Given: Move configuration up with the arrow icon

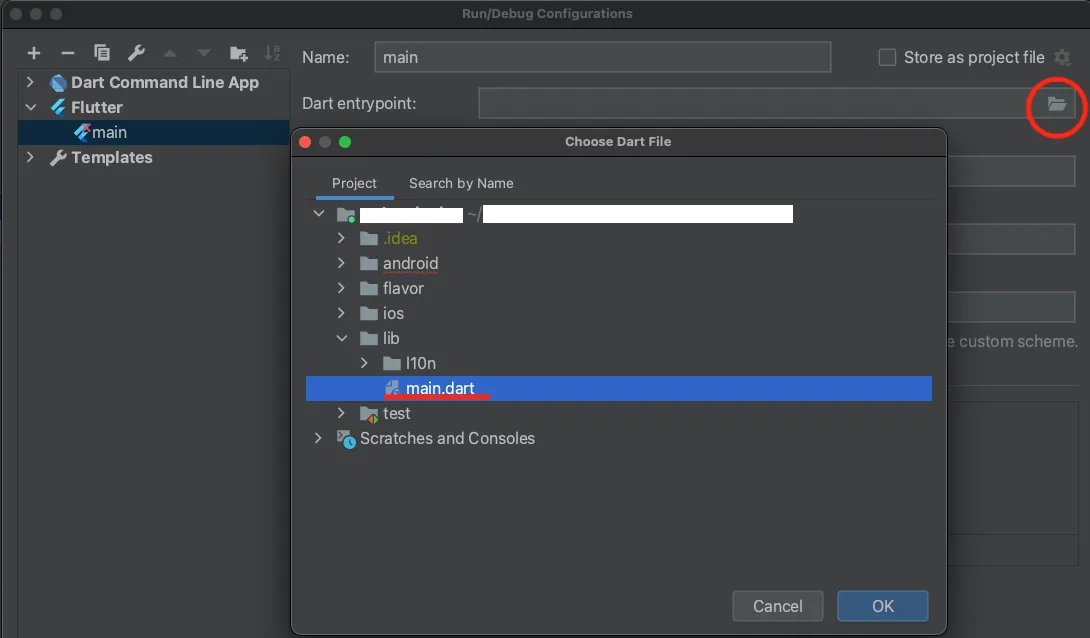Looking at the screenshot, I should 170,54.
